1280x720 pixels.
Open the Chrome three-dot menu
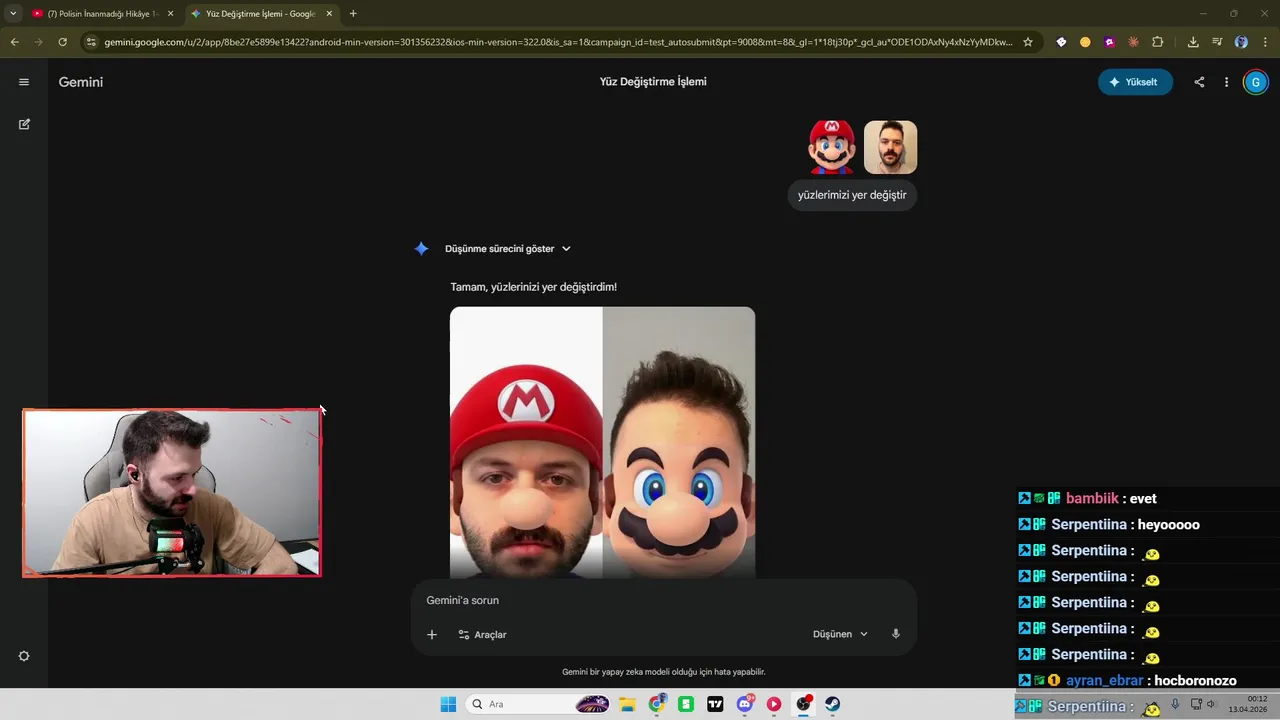tap(1265, 42)
